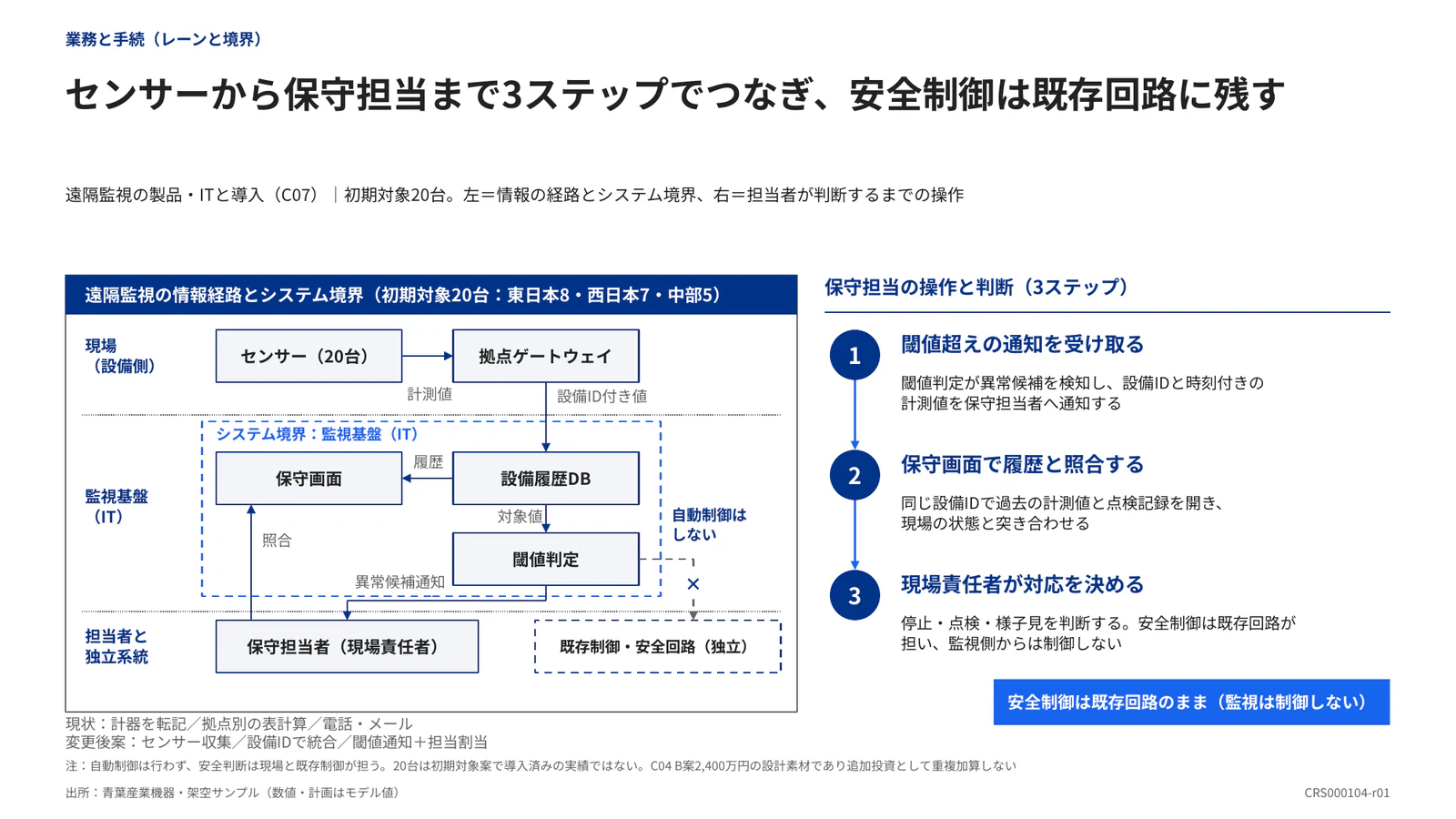Click the 閾値判定 box
This screenshot has height=819, width=1456.
tap(545, 559)
